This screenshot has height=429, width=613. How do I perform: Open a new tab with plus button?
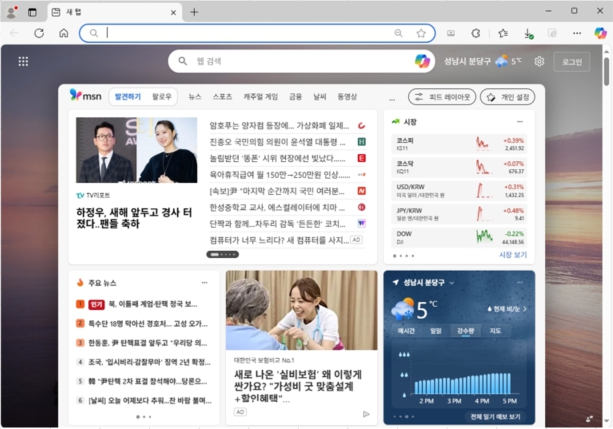coord(194,13)
